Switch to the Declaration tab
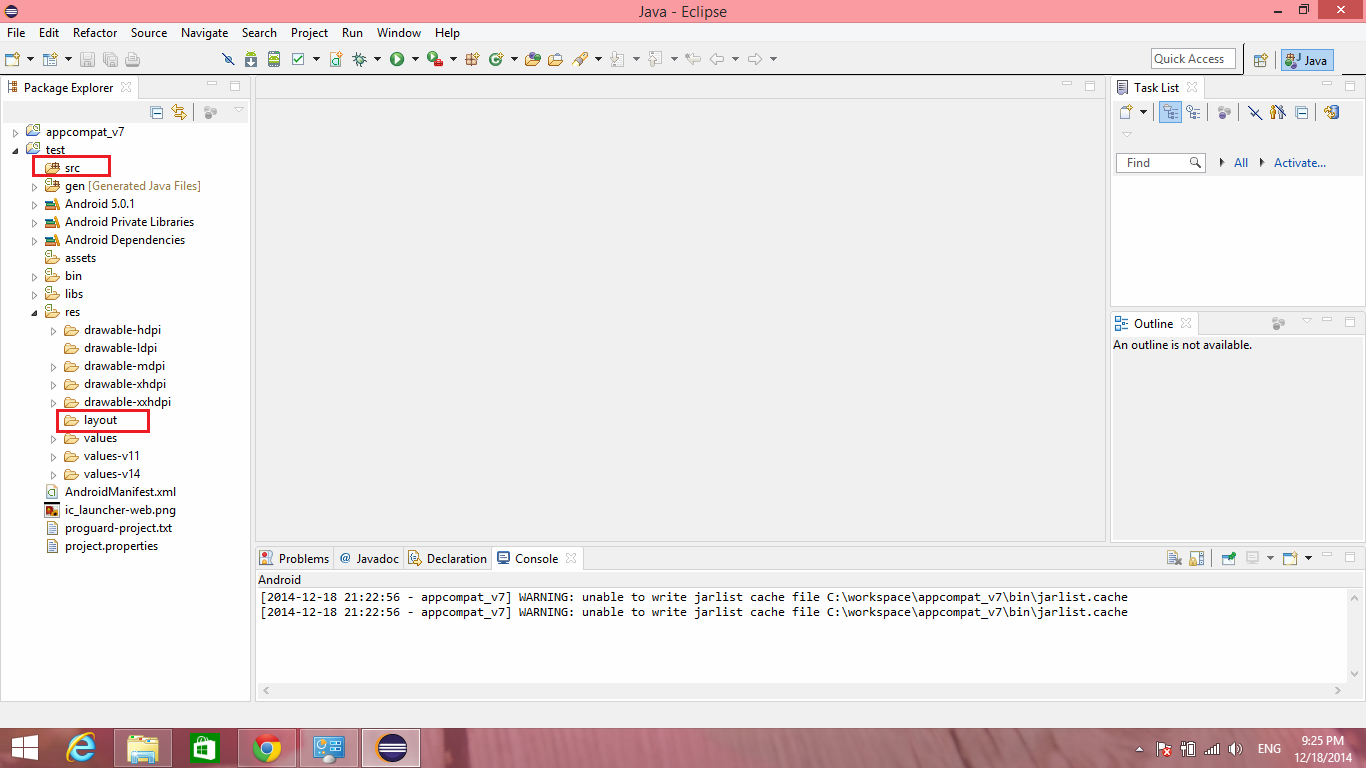1366x768 pixels. [x=448, y=559]
